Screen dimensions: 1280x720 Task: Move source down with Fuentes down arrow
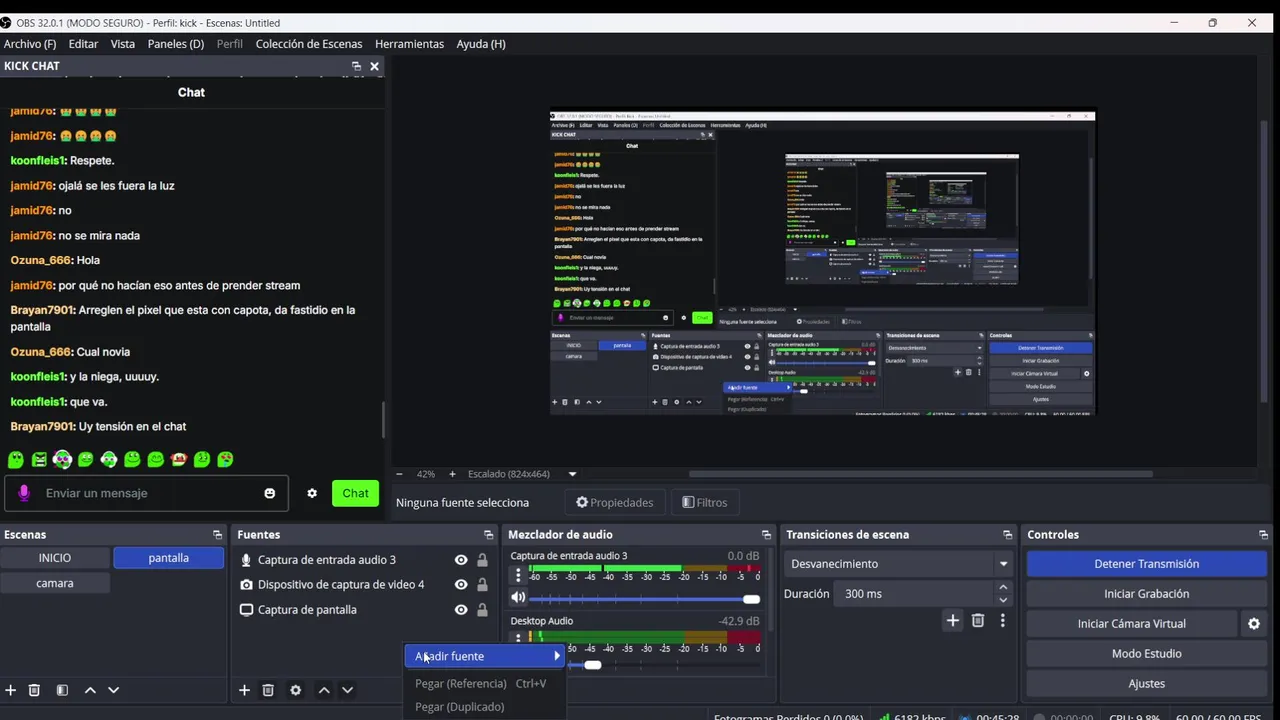pos(347,690)
